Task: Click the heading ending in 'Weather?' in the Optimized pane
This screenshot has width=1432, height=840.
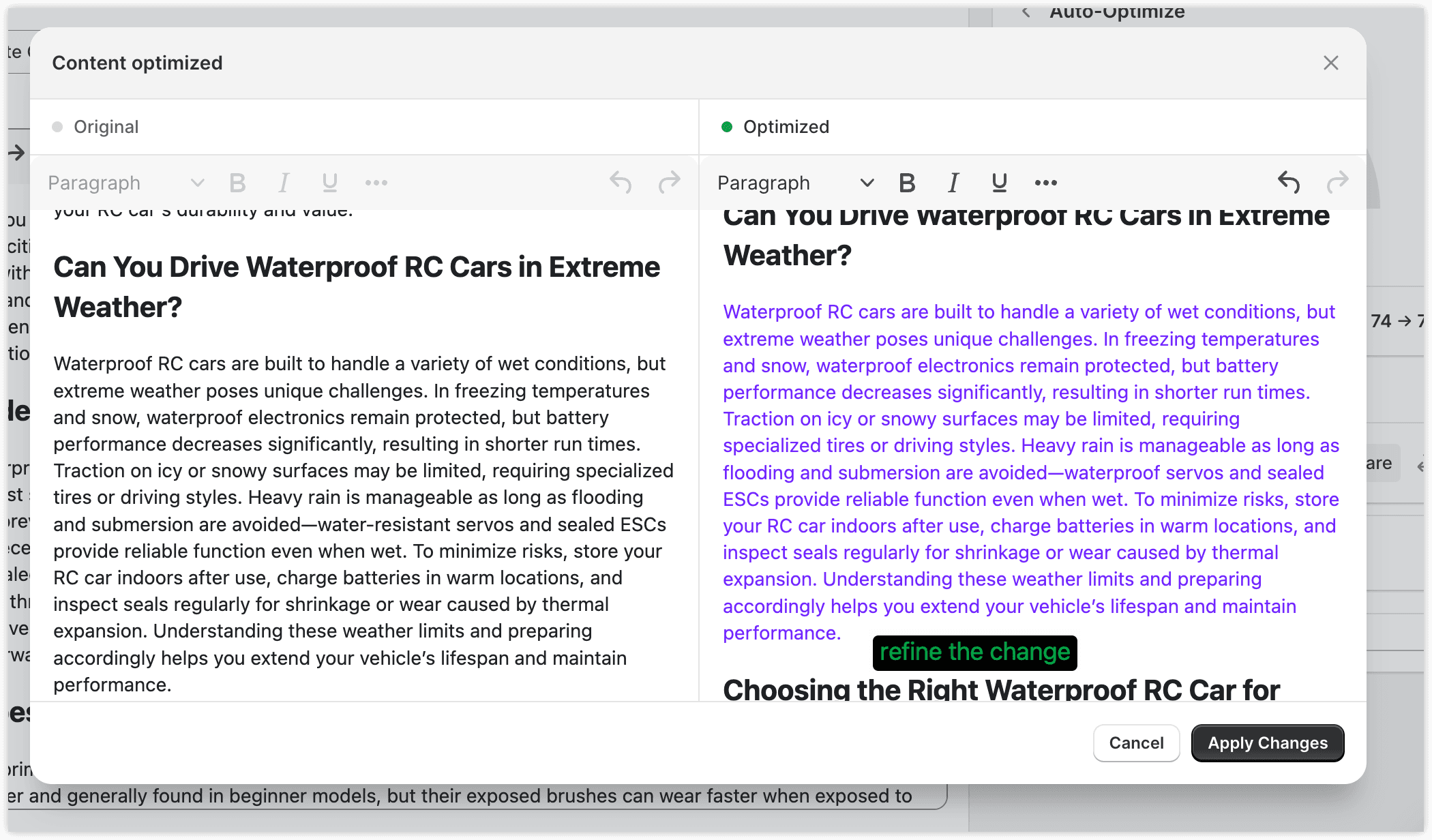Action: pyautogui.click(x=1026, y=236)
